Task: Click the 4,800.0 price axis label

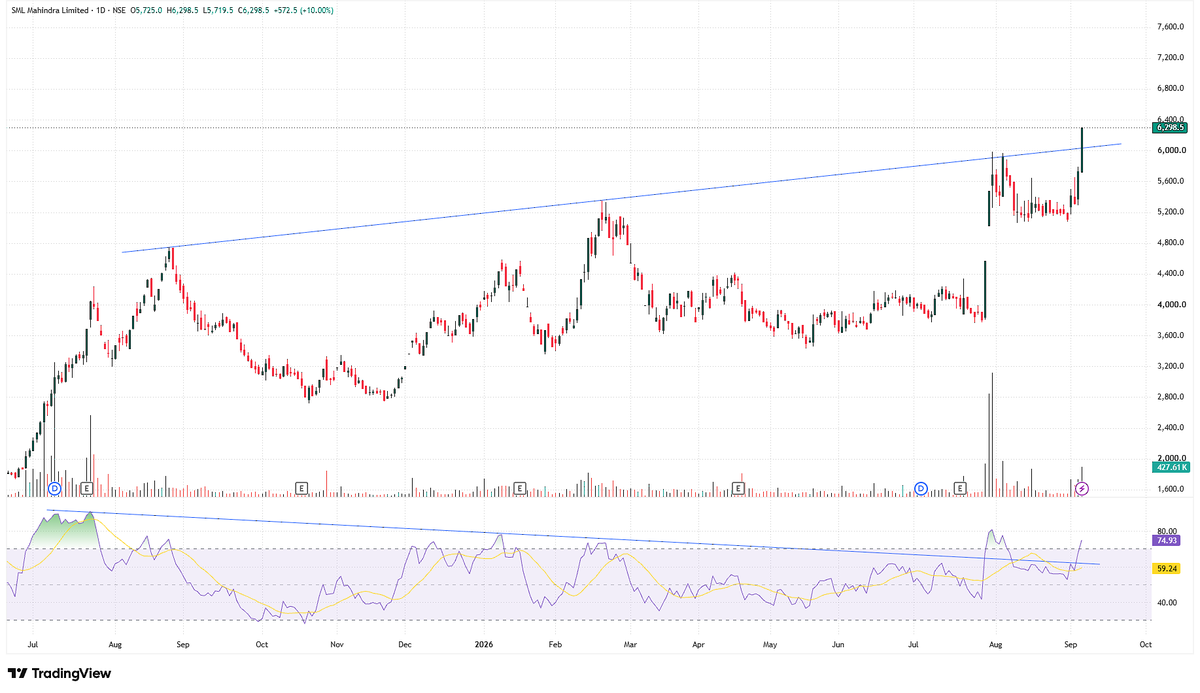Action: pos(1169,243)
